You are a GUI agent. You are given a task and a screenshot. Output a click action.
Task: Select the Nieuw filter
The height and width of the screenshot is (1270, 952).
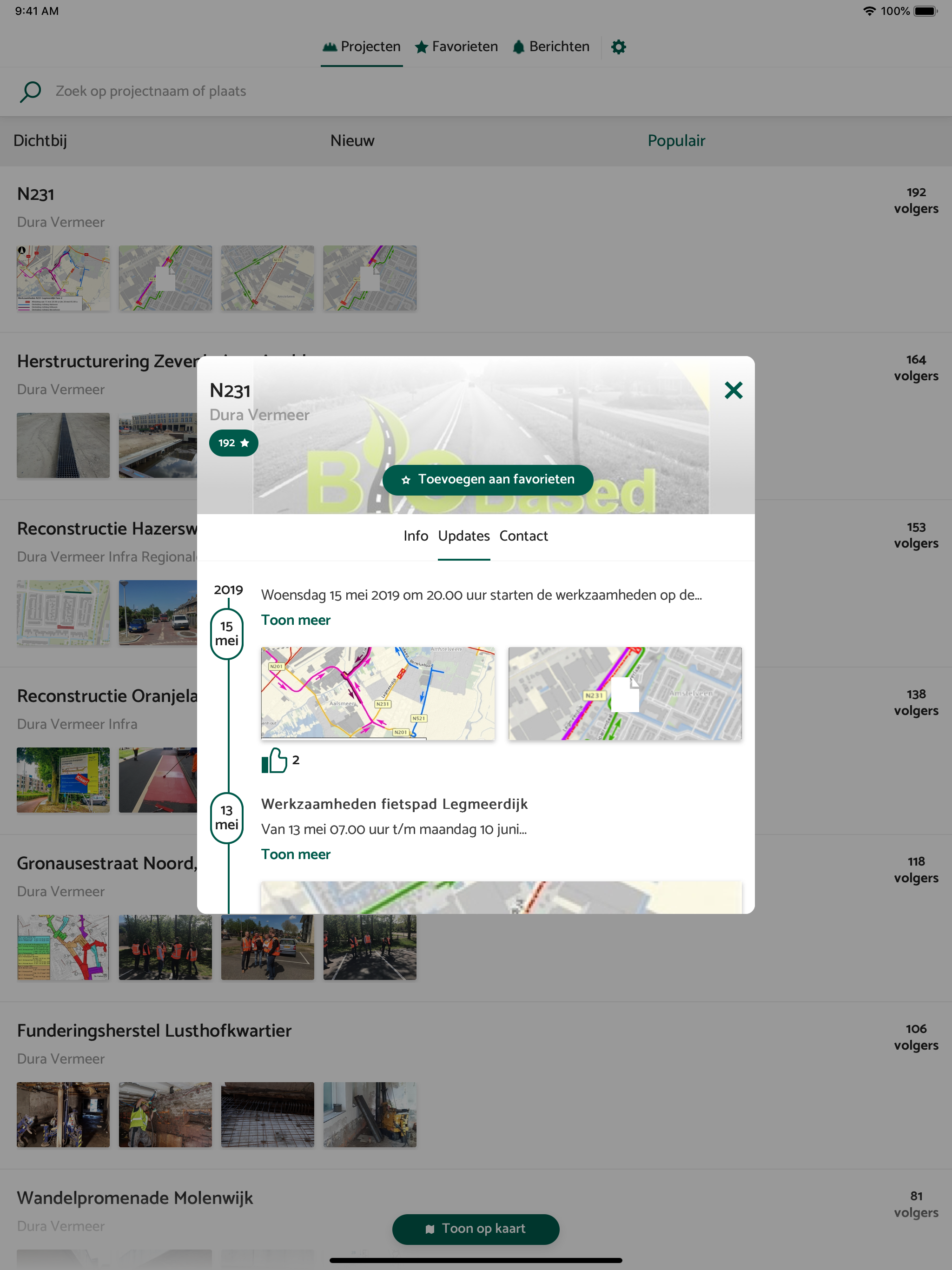pos(352,141)
